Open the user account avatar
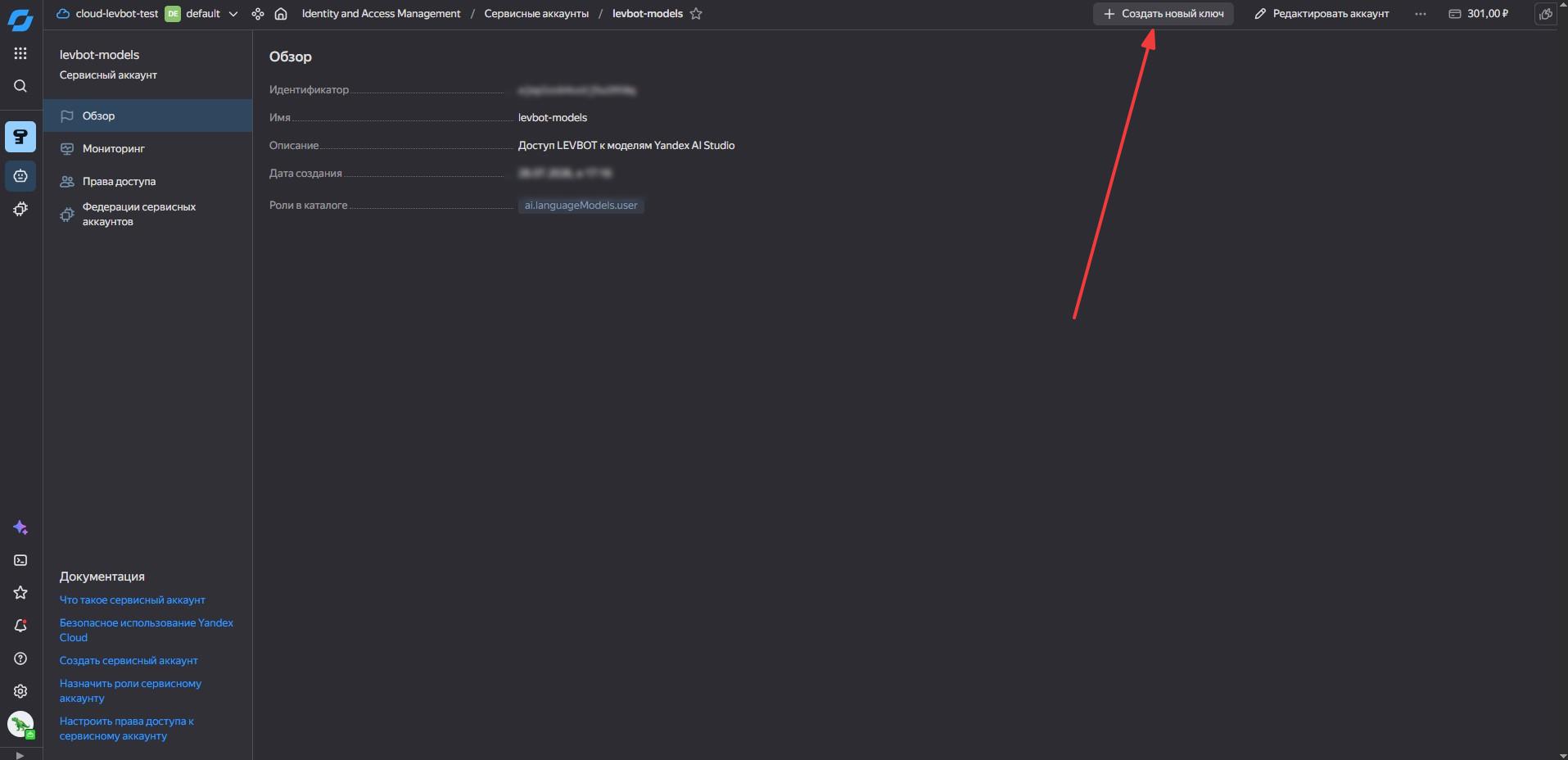This screenshot has height=760, width=1568. (20, 724)
